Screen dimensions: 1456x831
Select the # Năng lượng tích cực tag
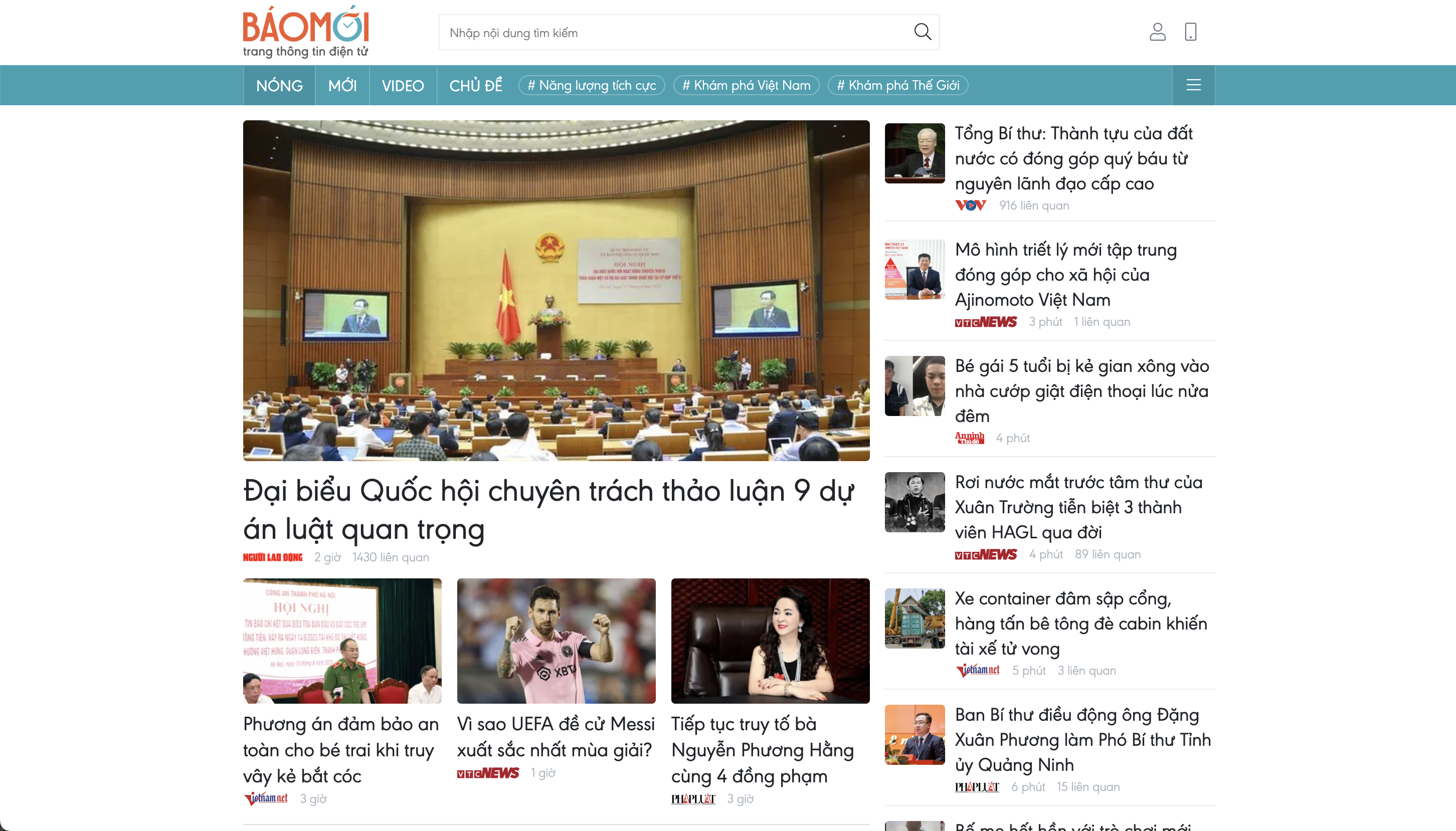coord(591,86)
